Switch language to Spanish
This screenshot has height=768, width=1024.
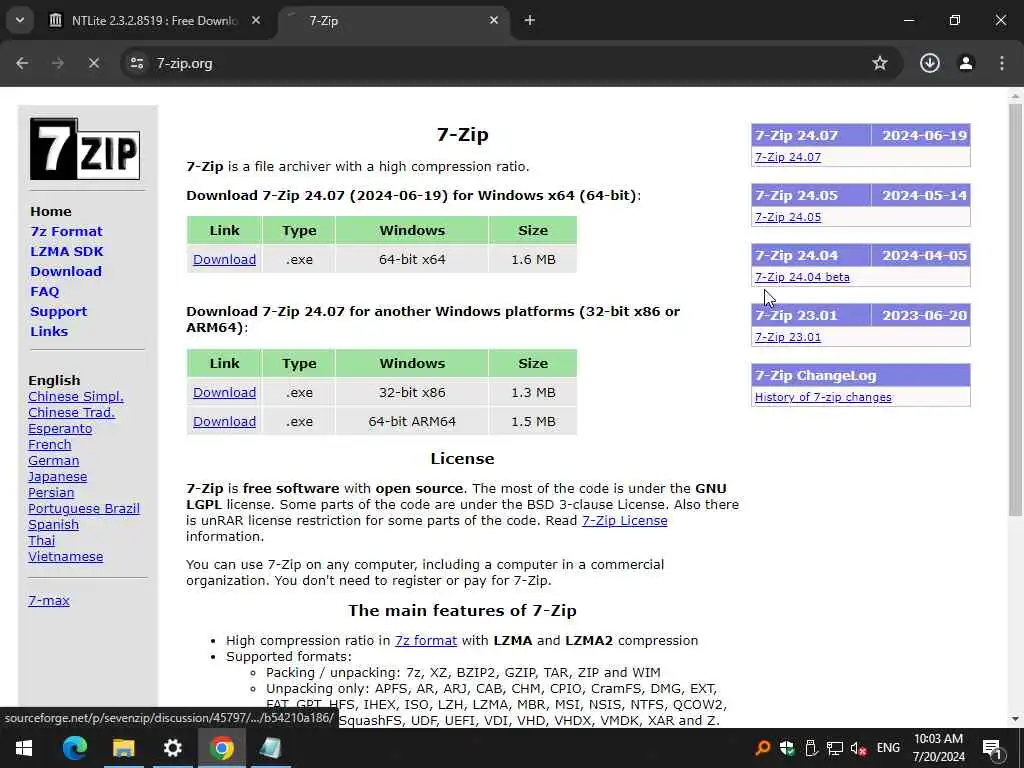[x=54, y=524]
